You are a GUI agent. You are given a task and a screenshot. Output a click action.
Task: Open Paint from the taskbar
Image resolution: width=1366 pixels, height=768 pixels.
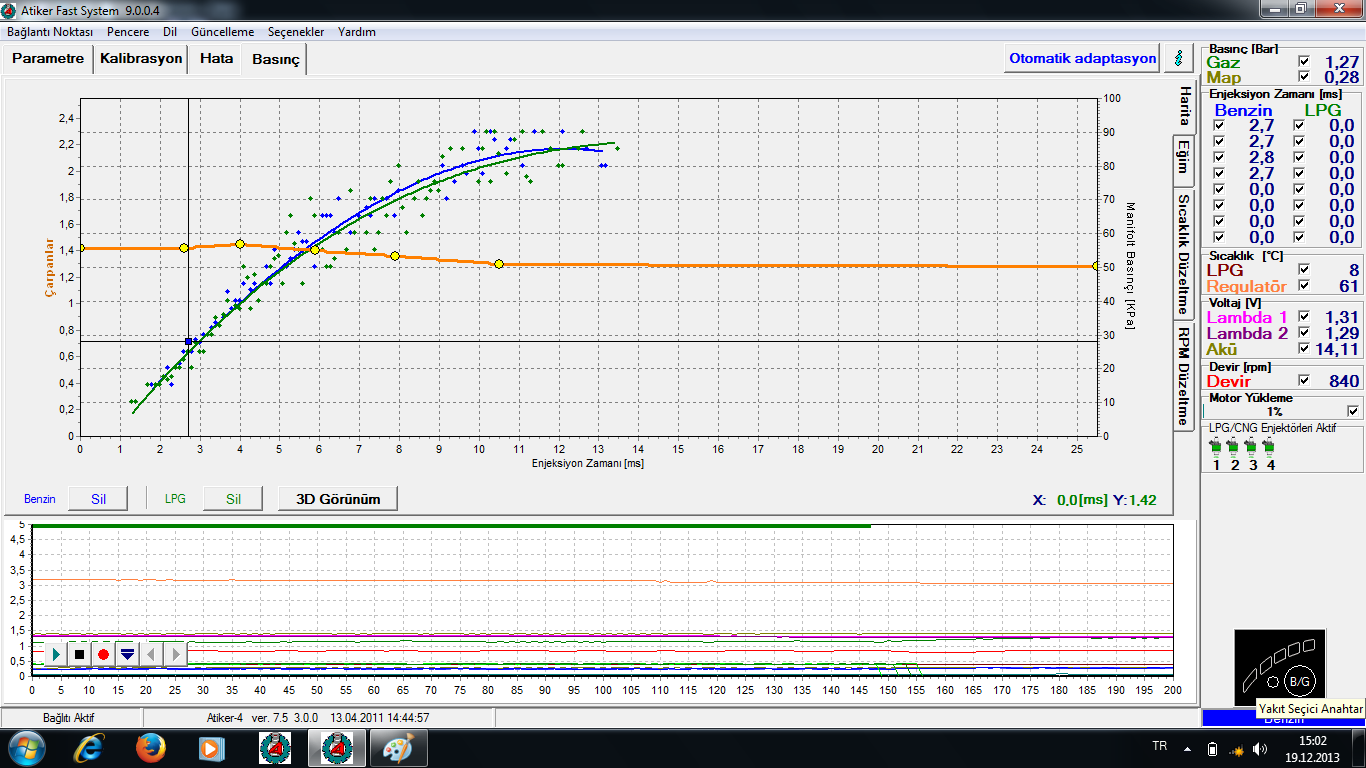tap(398, 747)
